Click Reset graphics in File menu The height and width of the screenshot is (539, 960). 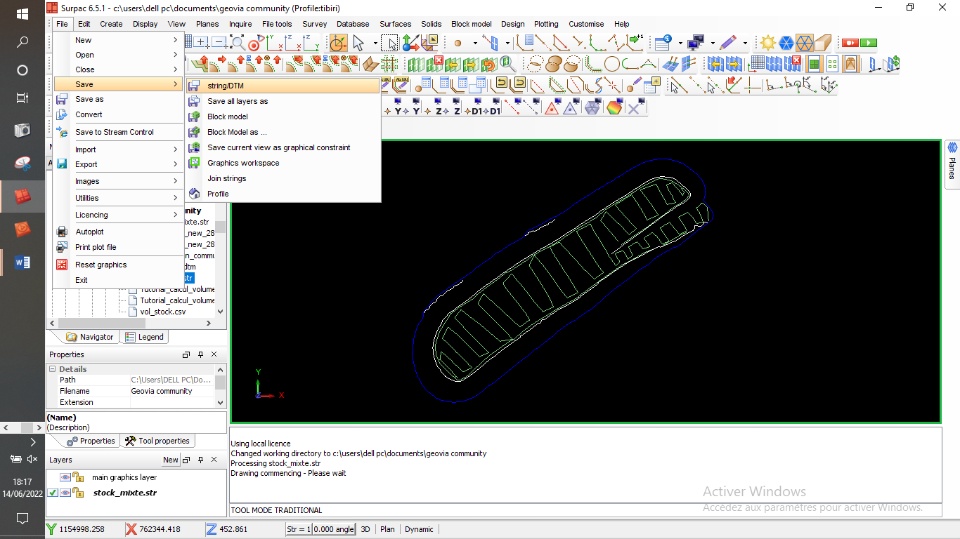(119, 265)
